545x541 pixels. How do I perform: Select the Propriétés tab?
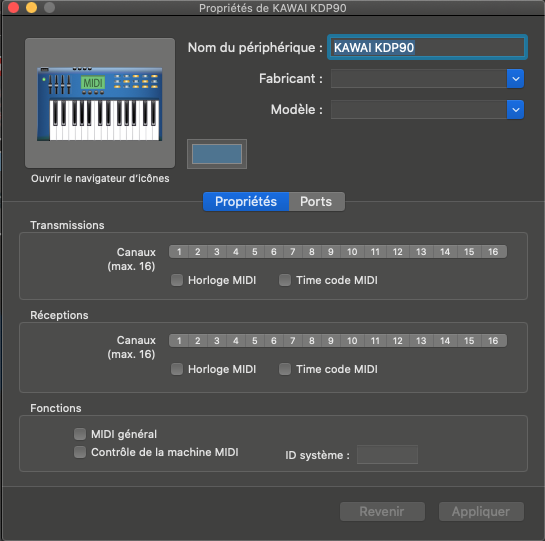click(x=246, y=202)
